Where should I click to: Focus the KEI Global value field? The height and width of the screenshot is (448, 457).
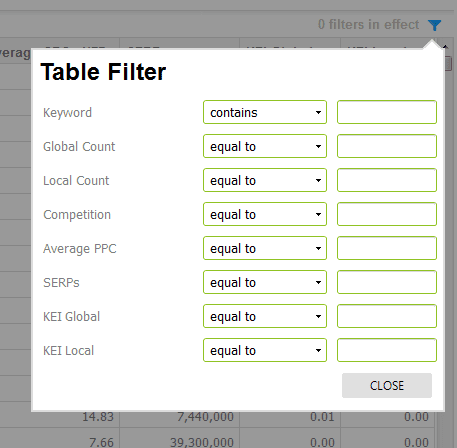pos(387,316)
